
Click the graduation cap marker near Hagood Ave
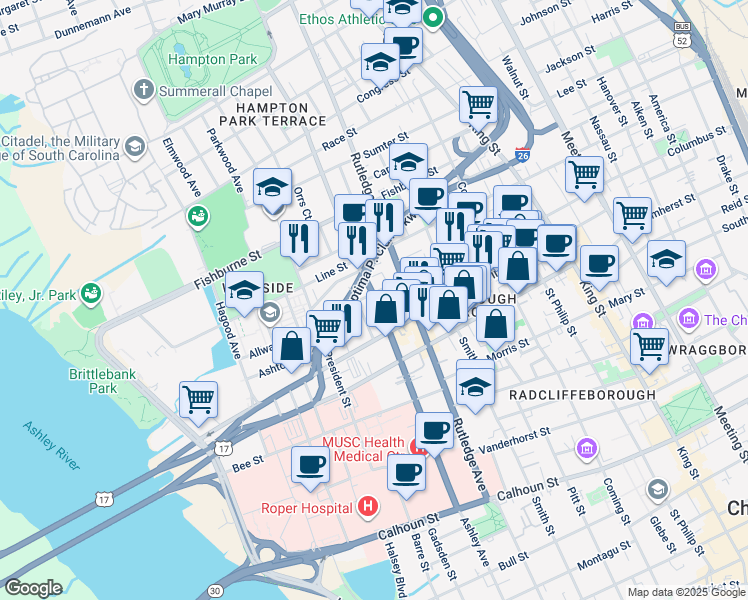(244, 293)
